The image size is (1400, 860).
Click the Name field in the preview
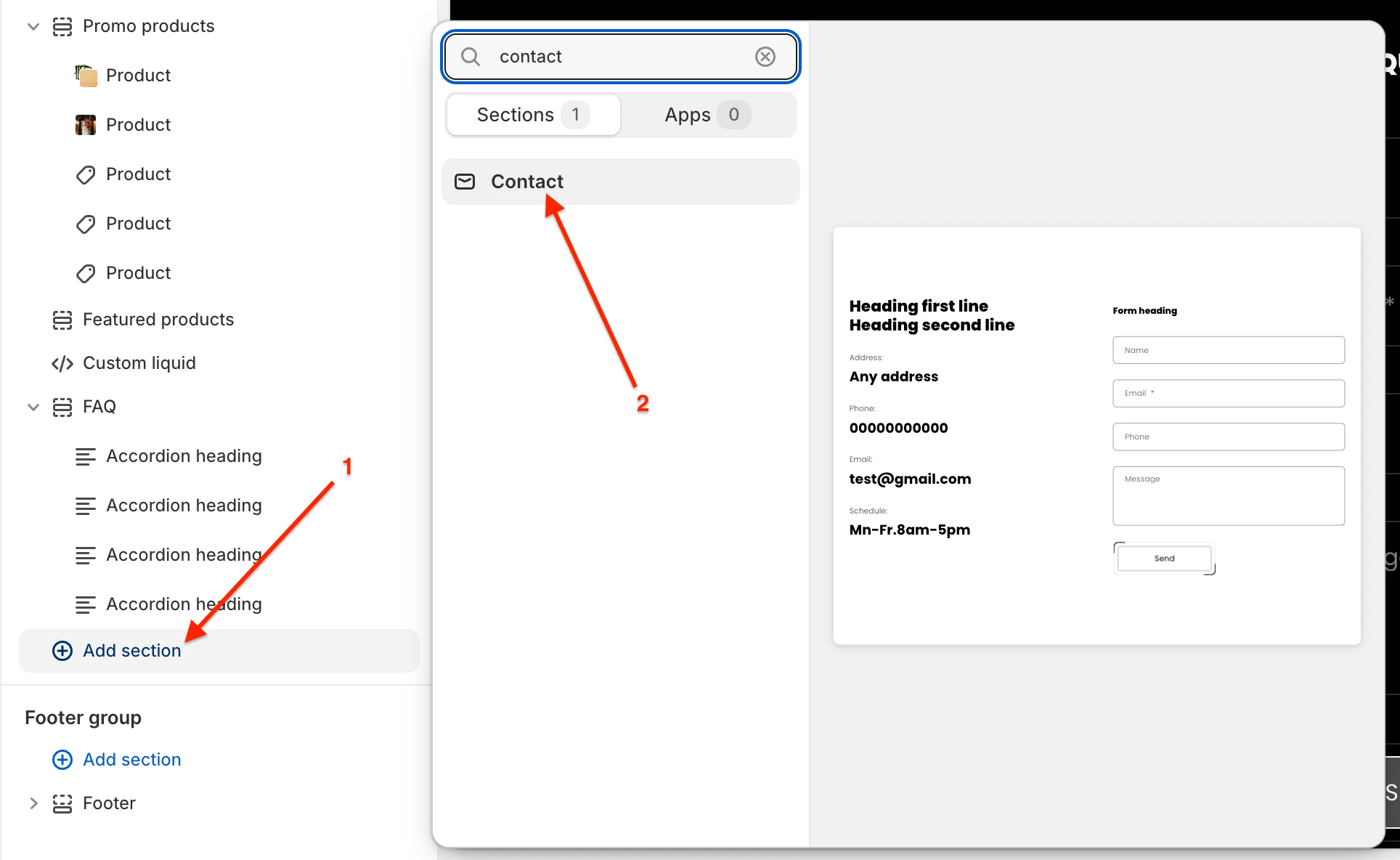click(1229, 350)
